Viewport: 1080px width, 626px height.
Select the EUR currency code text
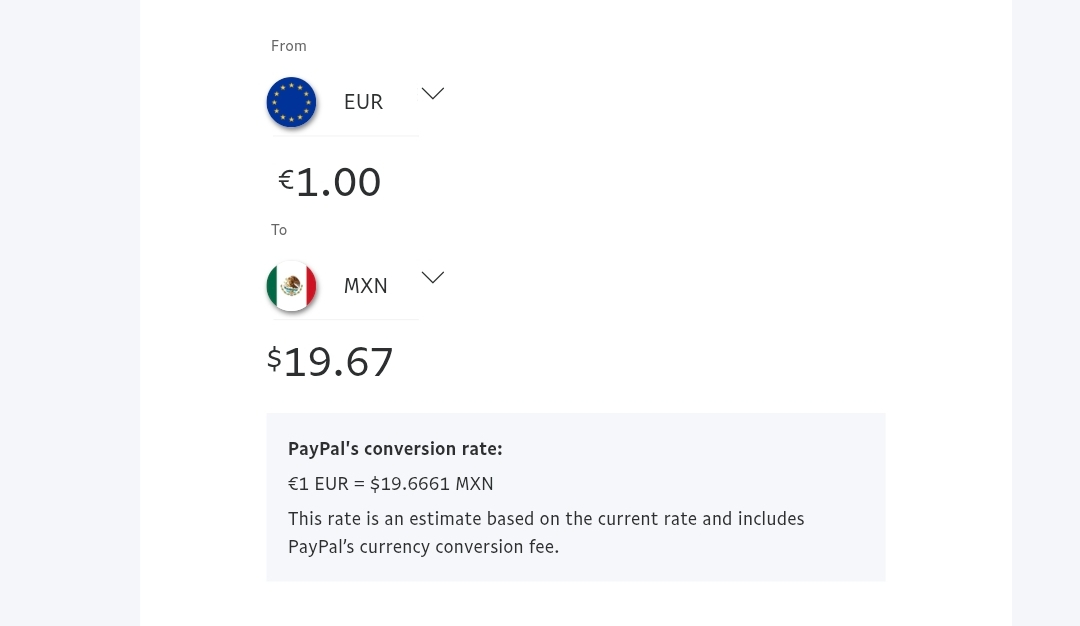(x=363, y=102)
